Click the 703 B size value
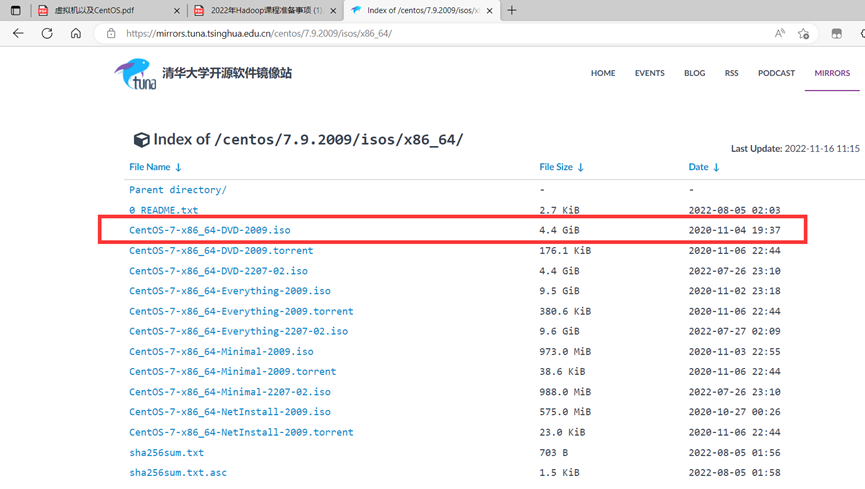 tap(553, 453)
